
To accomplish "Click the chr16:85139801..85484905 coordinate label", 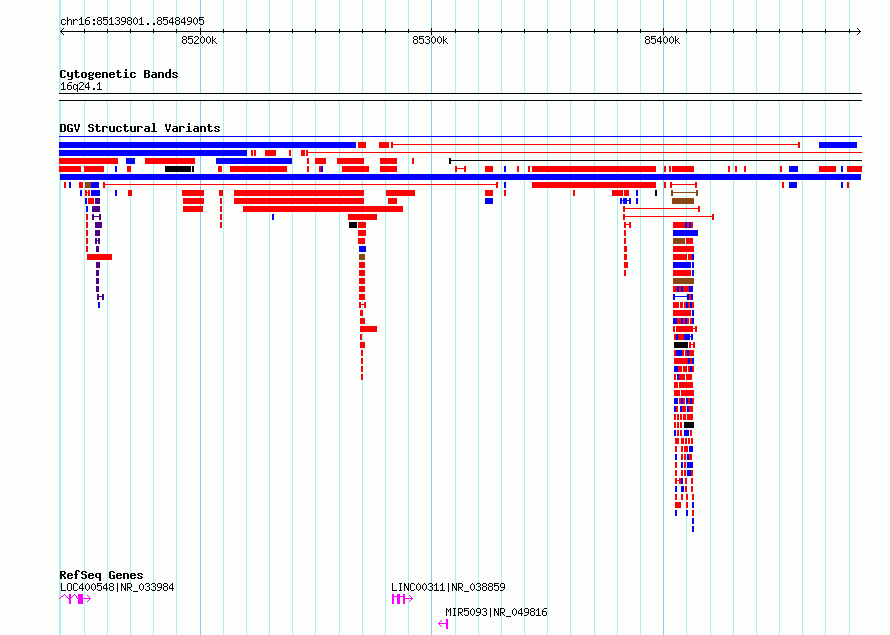I will (x=132, y=22).
